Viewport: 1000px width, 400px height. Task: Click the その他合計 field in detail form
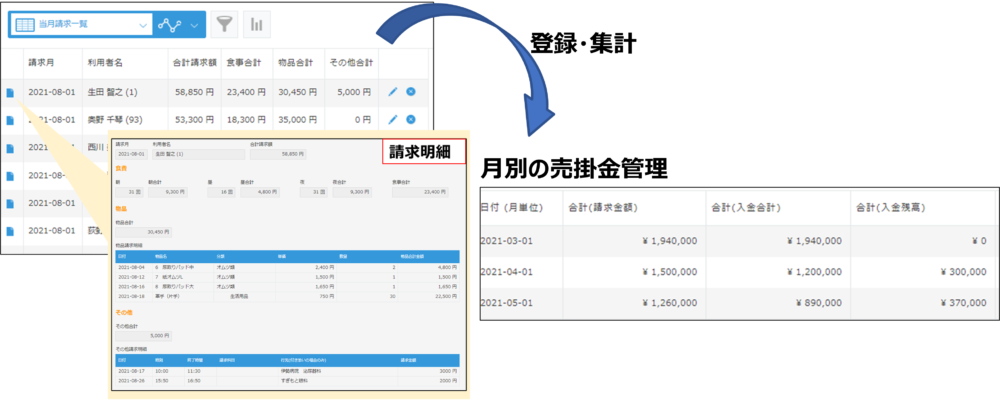[143, 336]
